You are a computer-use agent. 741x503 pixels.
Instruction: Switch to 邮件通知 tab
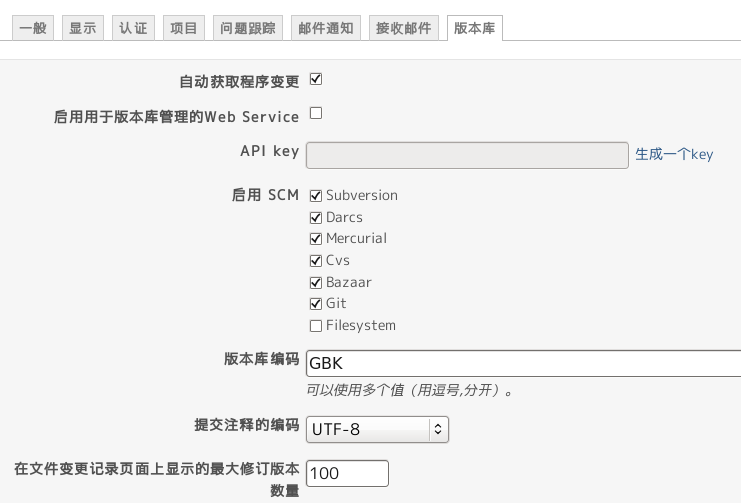coord(326,28)
